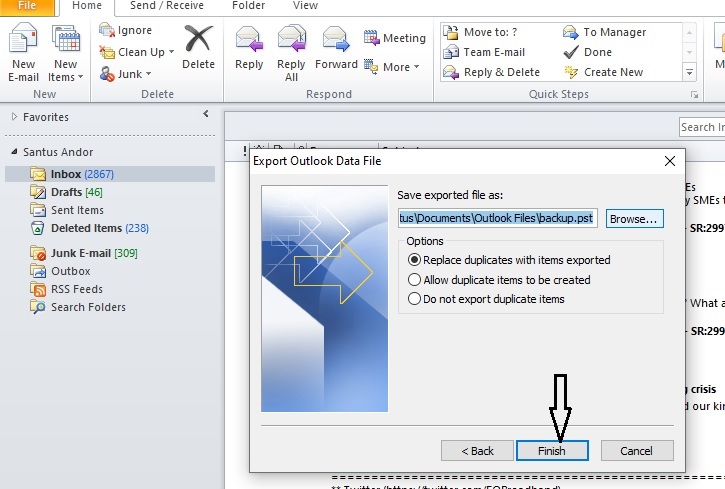Select the Team E-mail quick step
725x489 pixels.
[x=484, y=52]
